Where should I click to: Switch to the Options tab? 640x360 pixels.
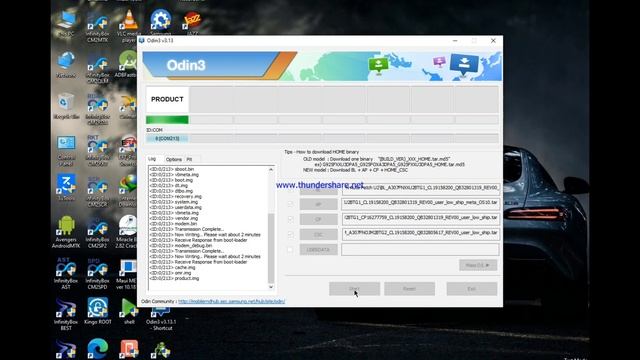point(173,159)
